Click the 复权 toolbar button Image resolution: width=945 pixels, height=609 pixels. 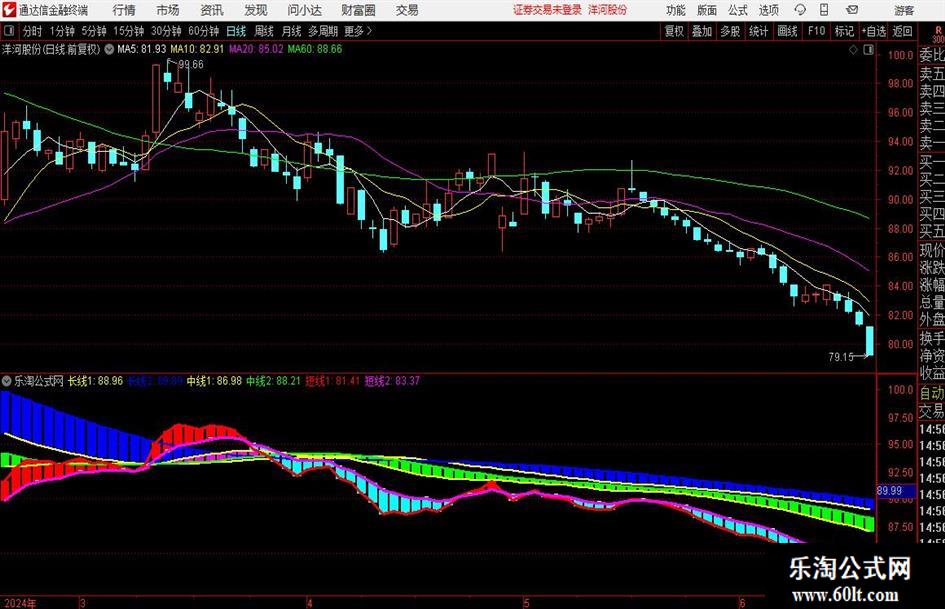coord(674,31)
